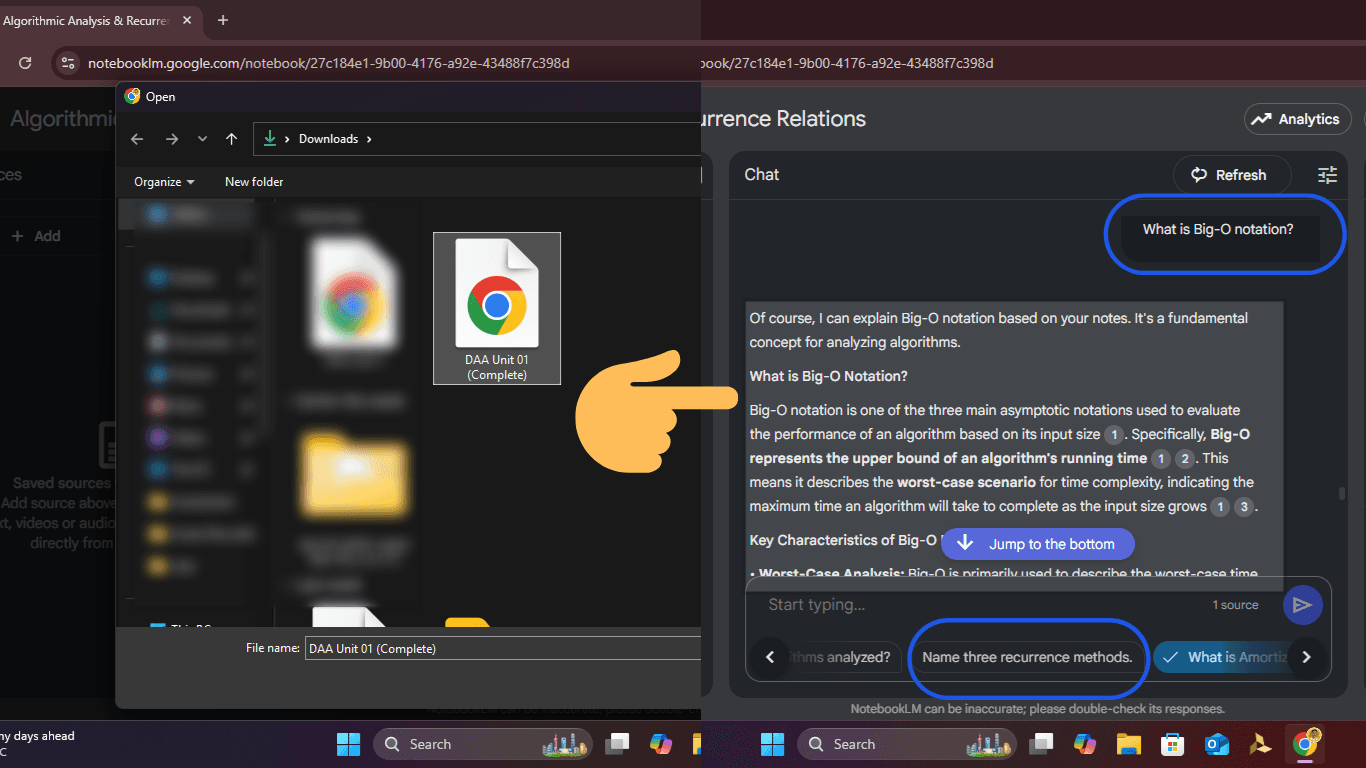This screenshot has width=1366, height=768.
Task: Click the send message arrow icon
Action: tap(1302, 605)
